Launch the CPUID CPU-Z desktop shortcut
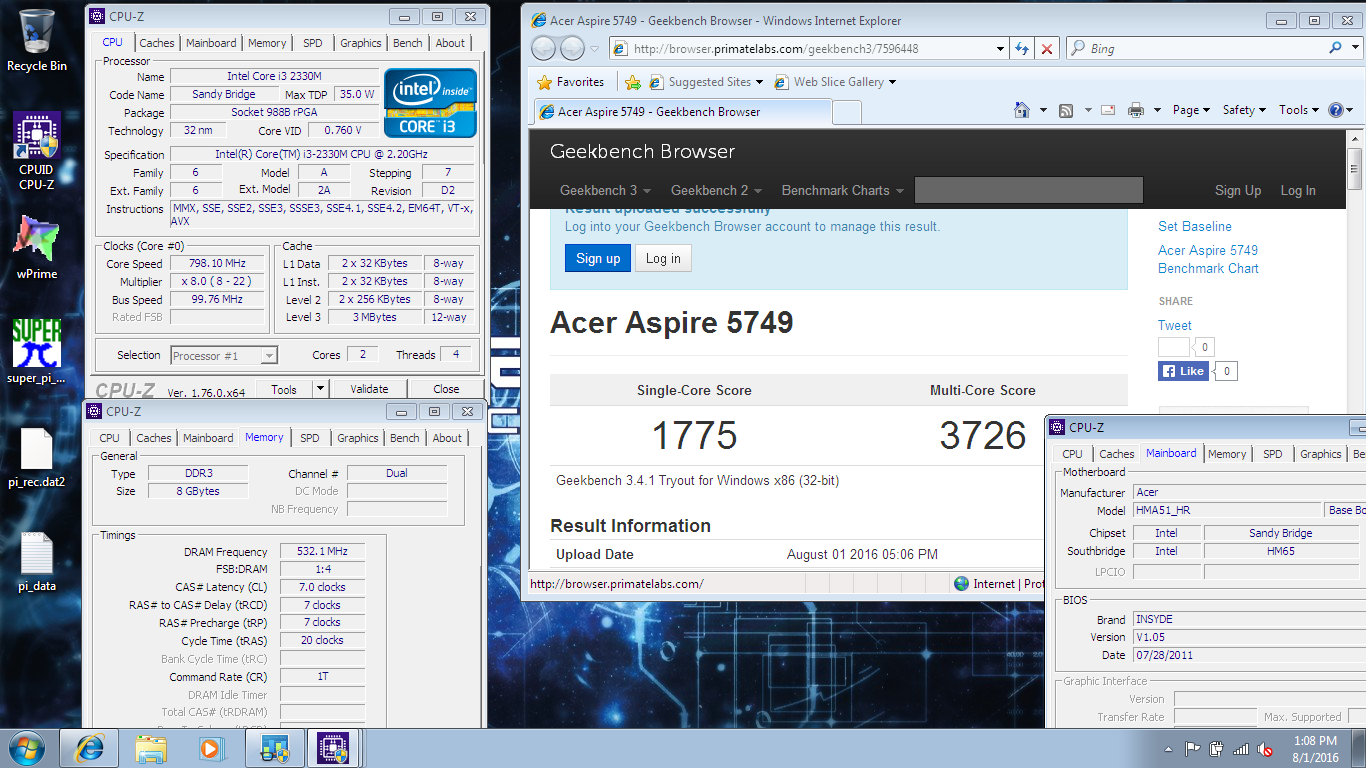 pos(37,150)
